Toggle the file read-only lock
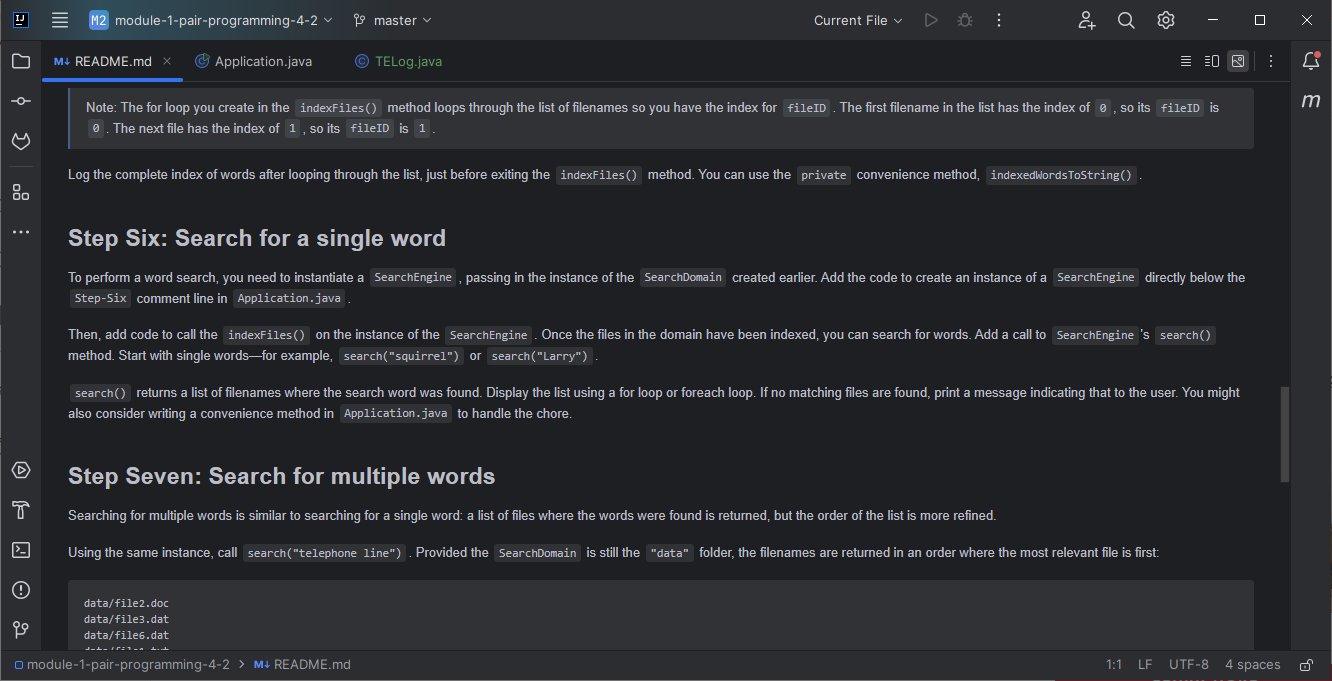Image resolution: width=1332 pixels, height=681 pixels. click(x=1306, y=664)
